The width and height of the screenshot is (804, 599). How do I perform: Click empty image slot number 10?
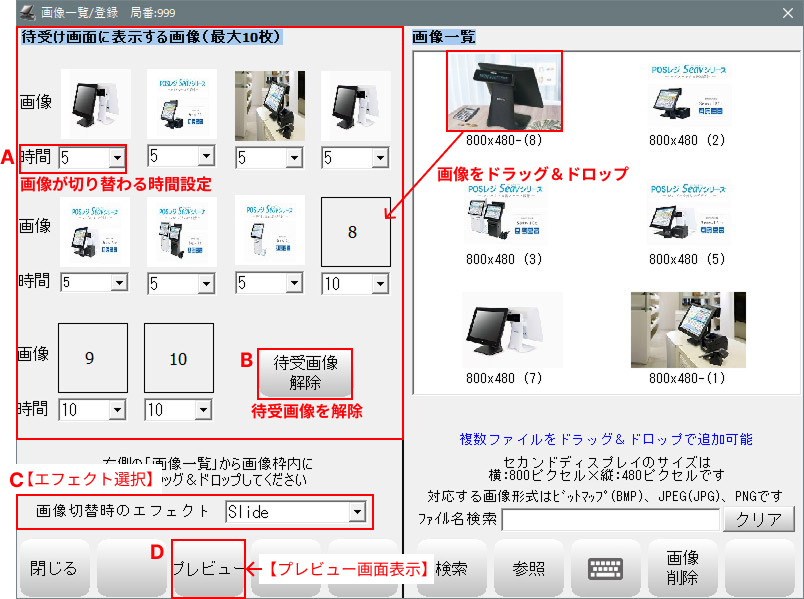179,358
